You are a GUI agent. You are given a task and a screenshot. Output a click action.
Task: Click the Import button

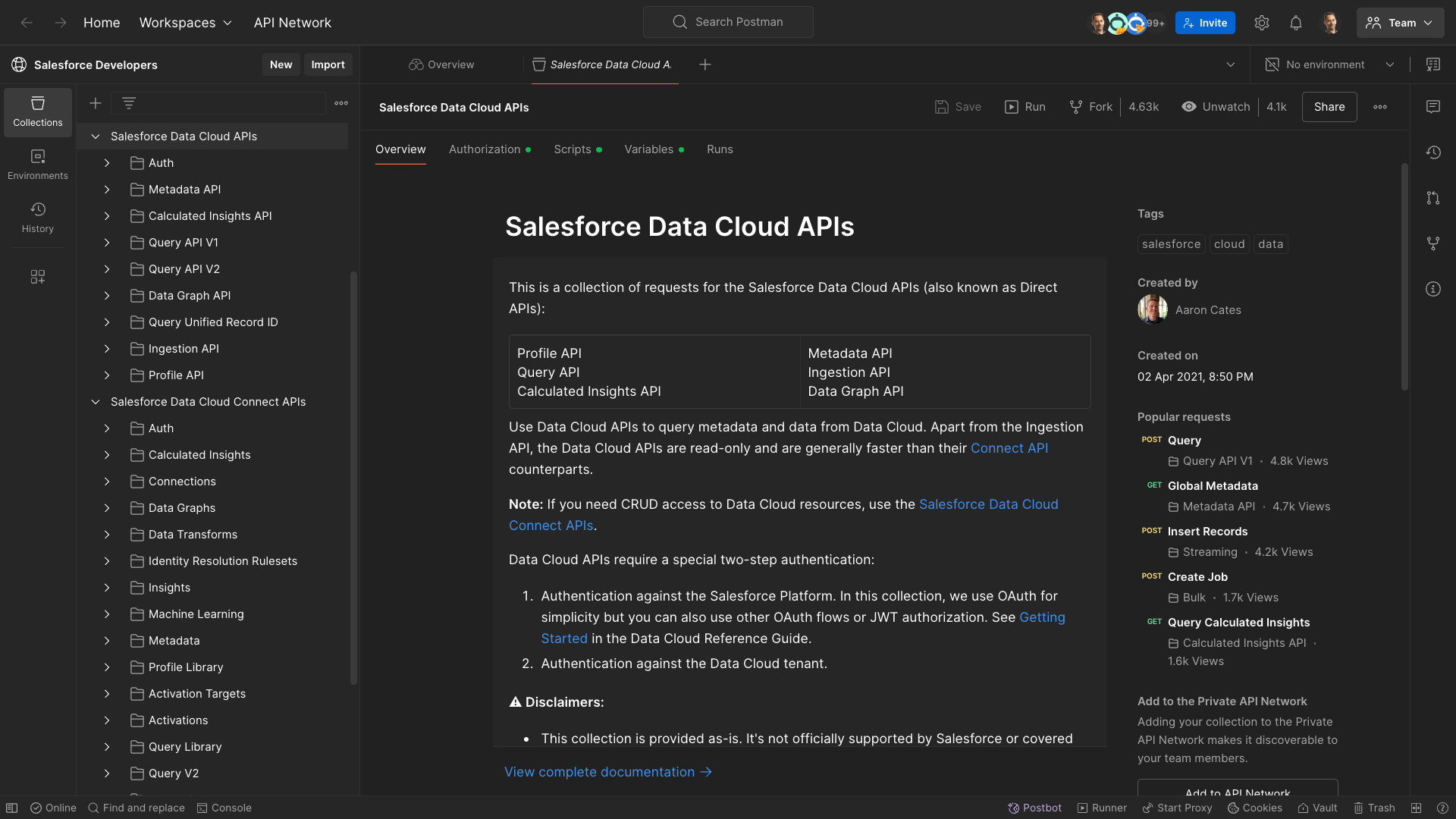pyautogui.click(x=328, y=64)
